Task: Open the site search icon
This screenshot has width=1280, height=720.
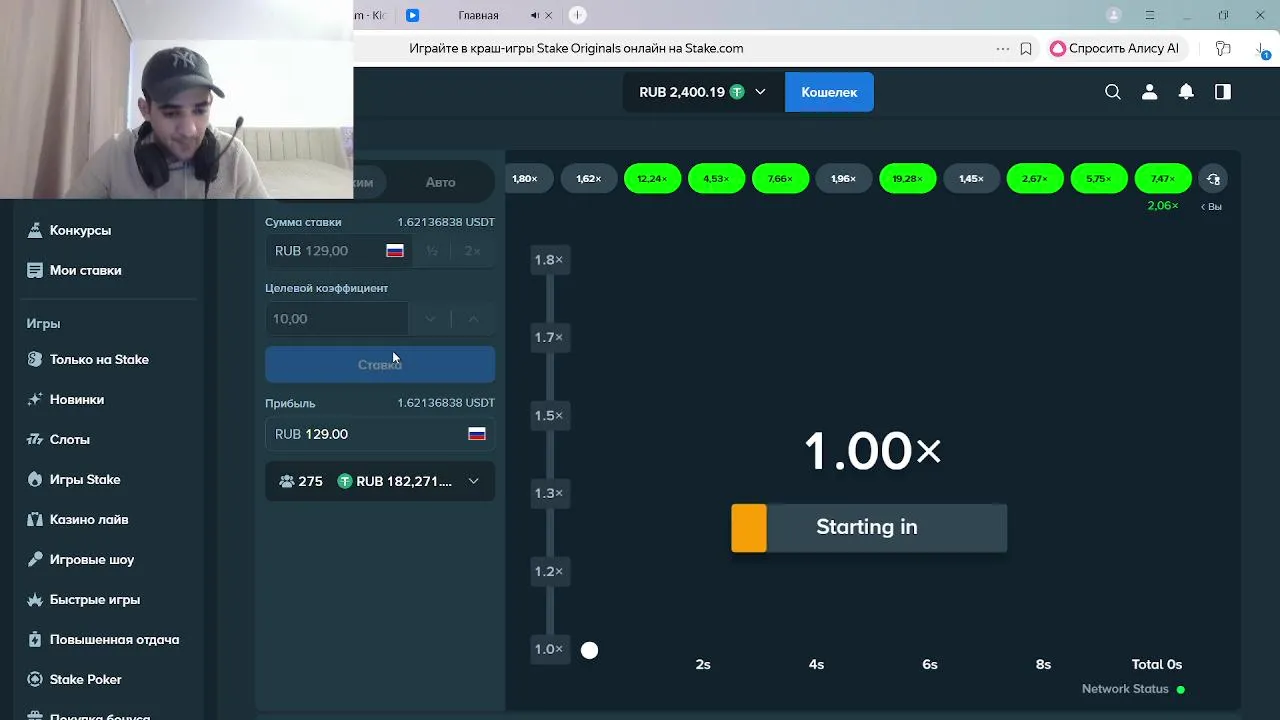Action: (1113, 92)
